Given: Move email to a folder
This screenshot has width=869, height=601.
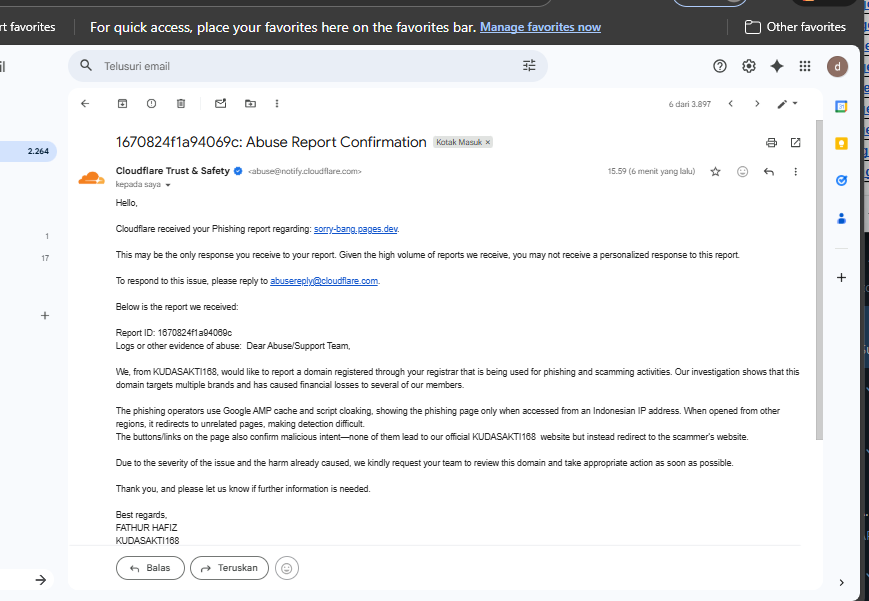Looking at the screenshot, I should point(251,104).
